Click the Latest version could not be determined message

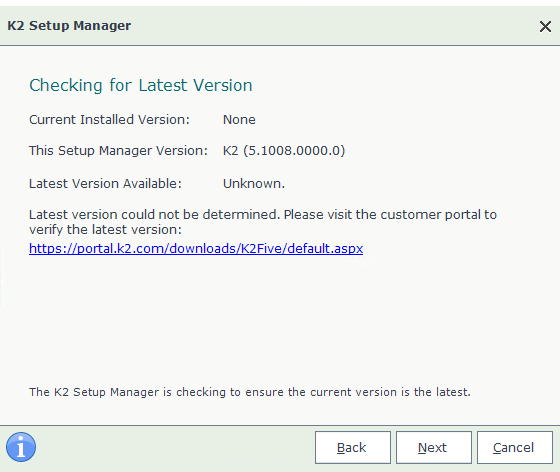(263, 215)
